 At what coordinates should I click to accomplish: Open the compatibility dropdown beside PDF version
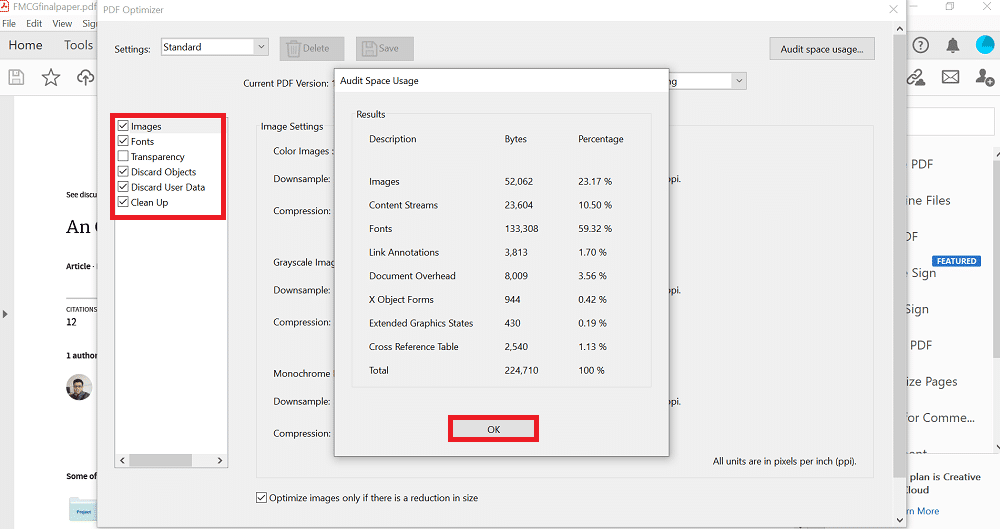(738, 81)
